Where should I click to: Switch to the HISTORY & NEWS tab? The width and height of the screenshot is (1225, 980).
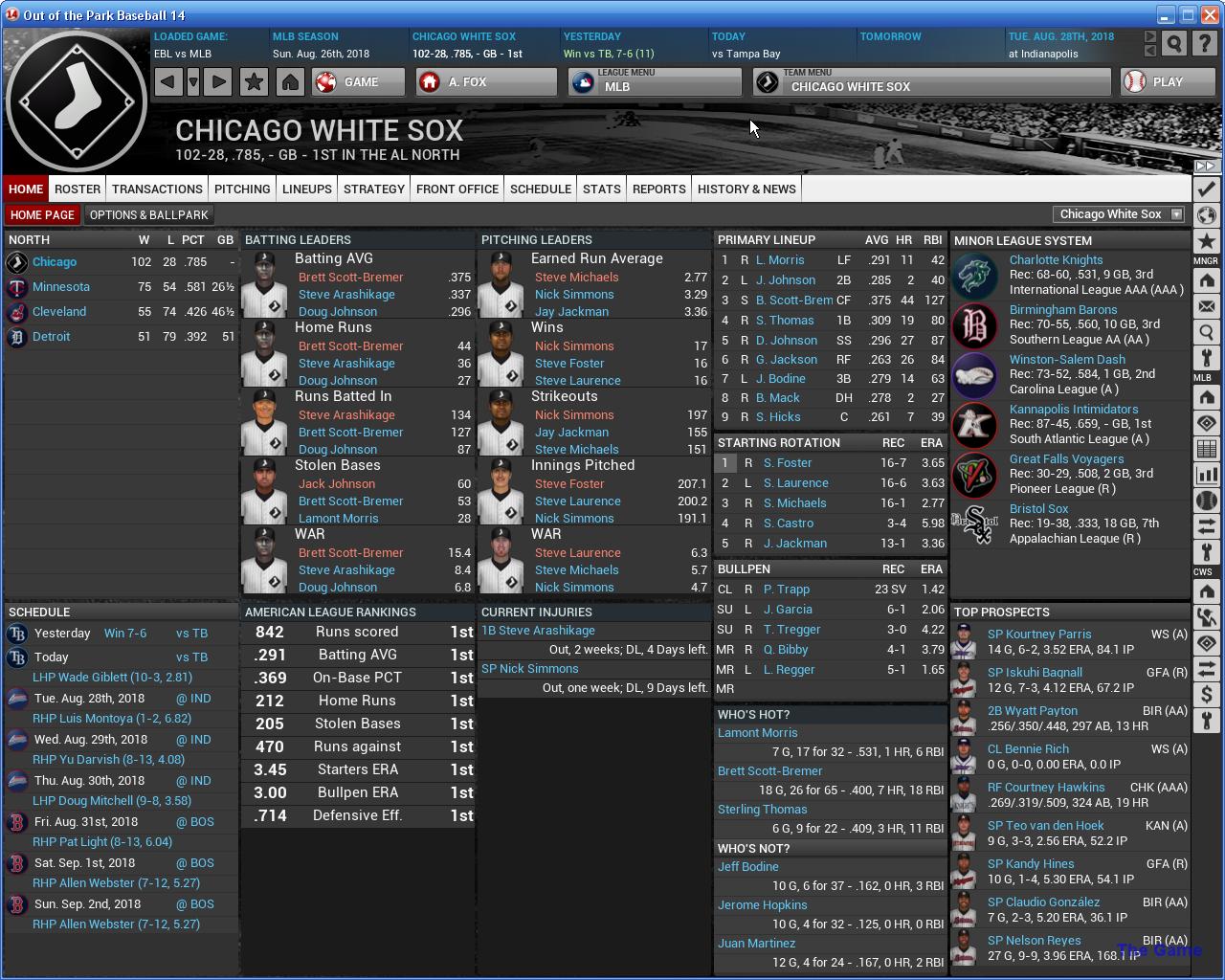click(746, 189)
